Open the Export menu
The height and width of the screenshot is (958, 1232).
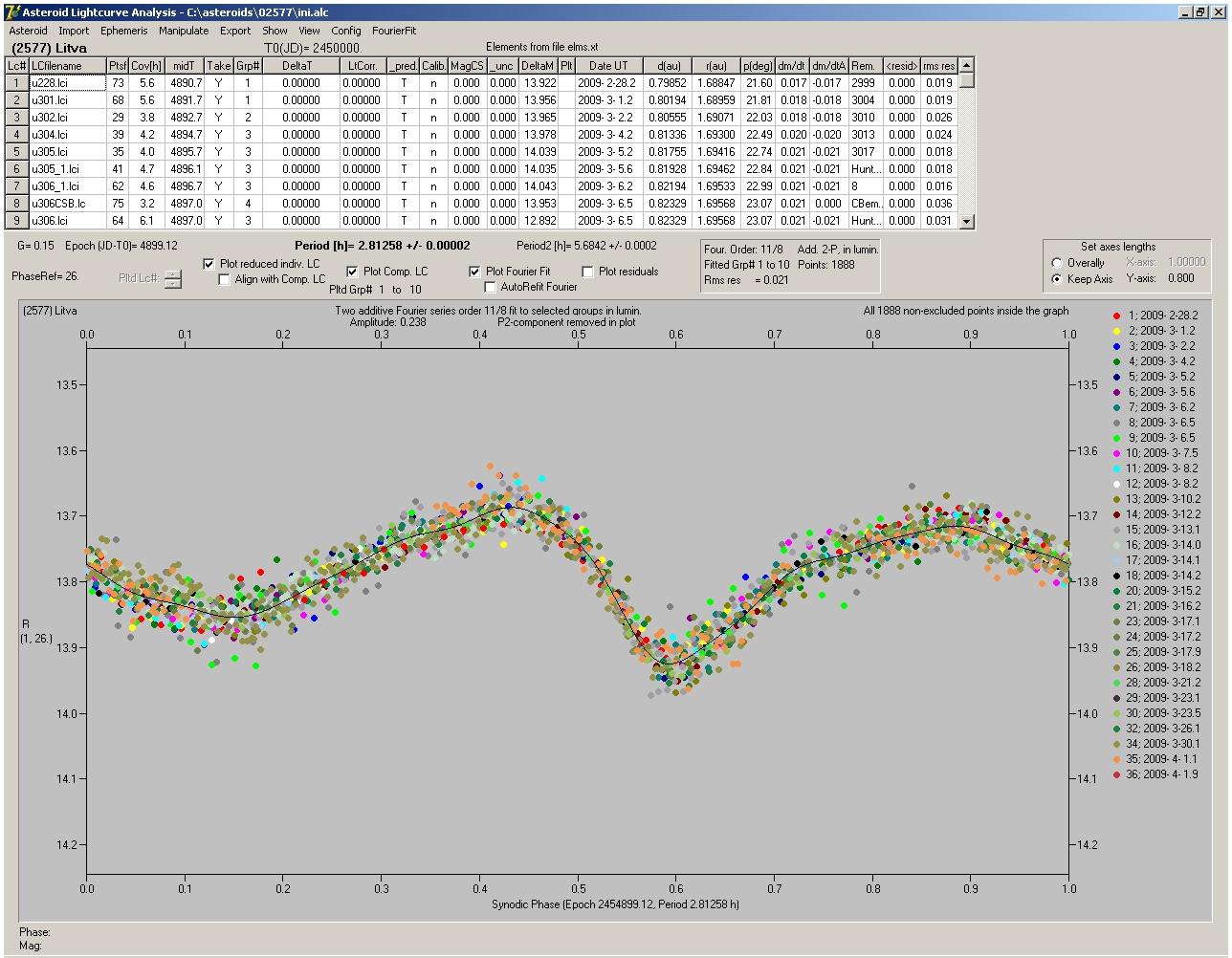235,31
